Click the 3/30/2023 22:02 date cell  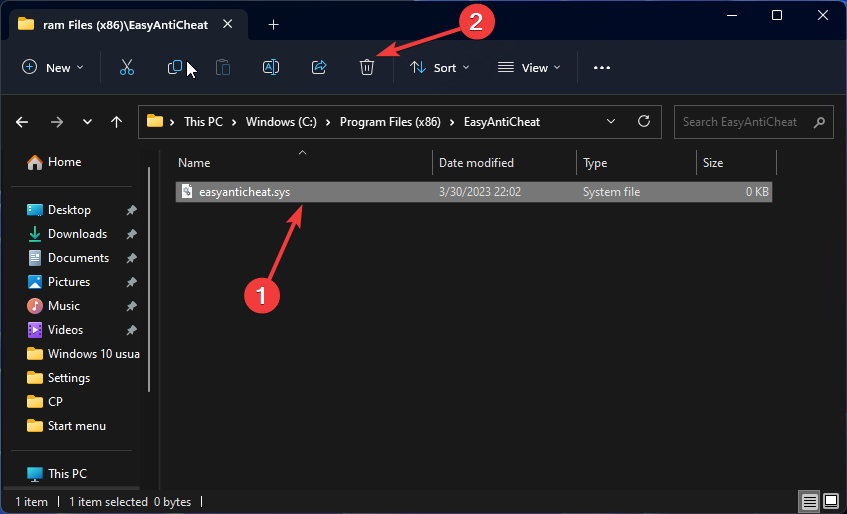point(480,192)
